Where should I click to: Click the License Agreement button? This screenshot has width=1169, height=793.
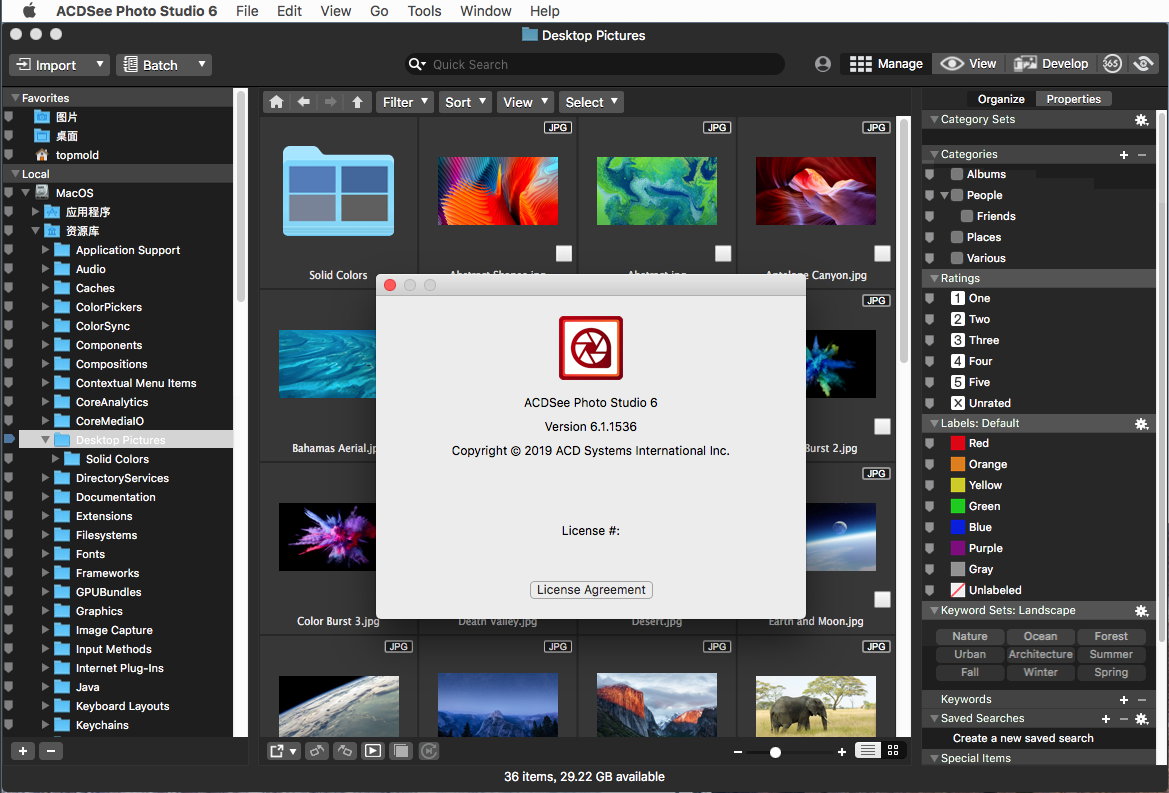tap(591, 590)
